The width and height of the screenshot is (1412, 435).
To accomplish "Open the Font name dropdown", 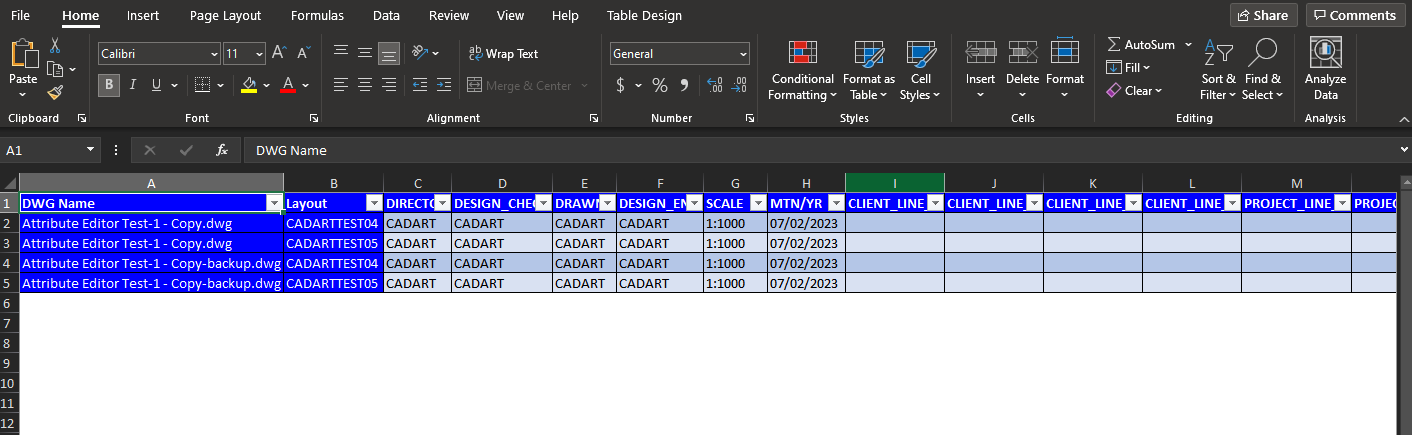I will click(214, 54).
